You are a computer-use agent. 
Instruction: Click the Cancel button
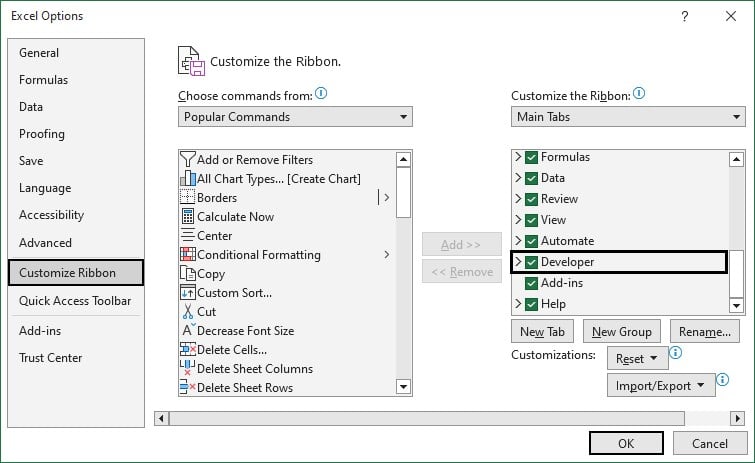tap(710, 443)
